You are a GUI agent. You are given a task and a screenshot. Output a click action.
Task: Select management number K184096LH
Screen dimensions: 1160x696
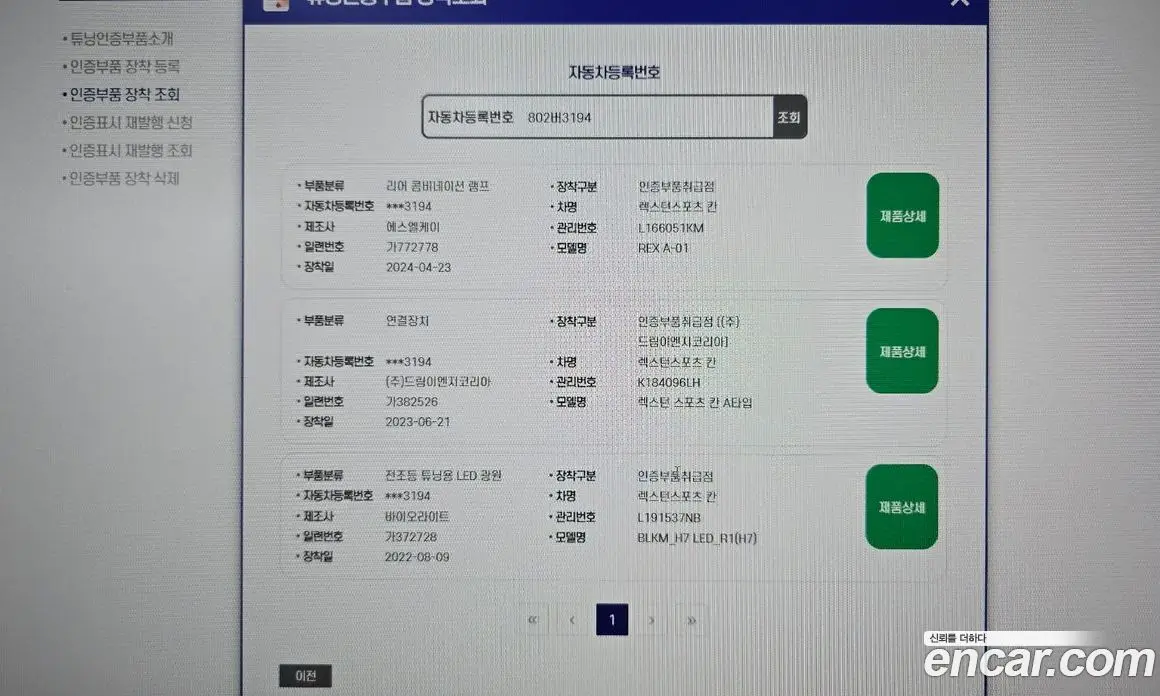click(669, 382)
